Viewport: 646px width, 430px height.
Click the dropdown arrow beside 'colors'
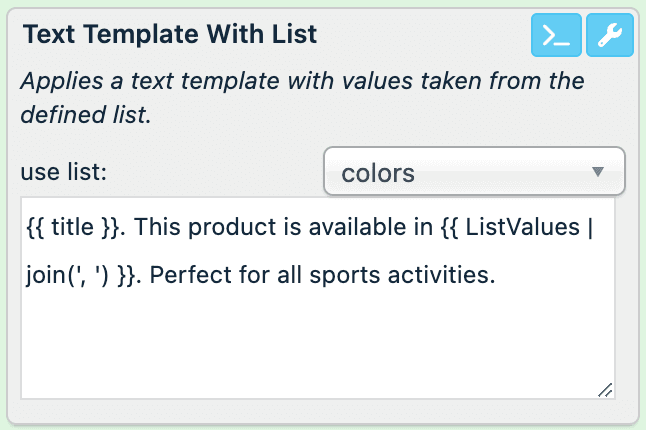(x=598, y=171)
